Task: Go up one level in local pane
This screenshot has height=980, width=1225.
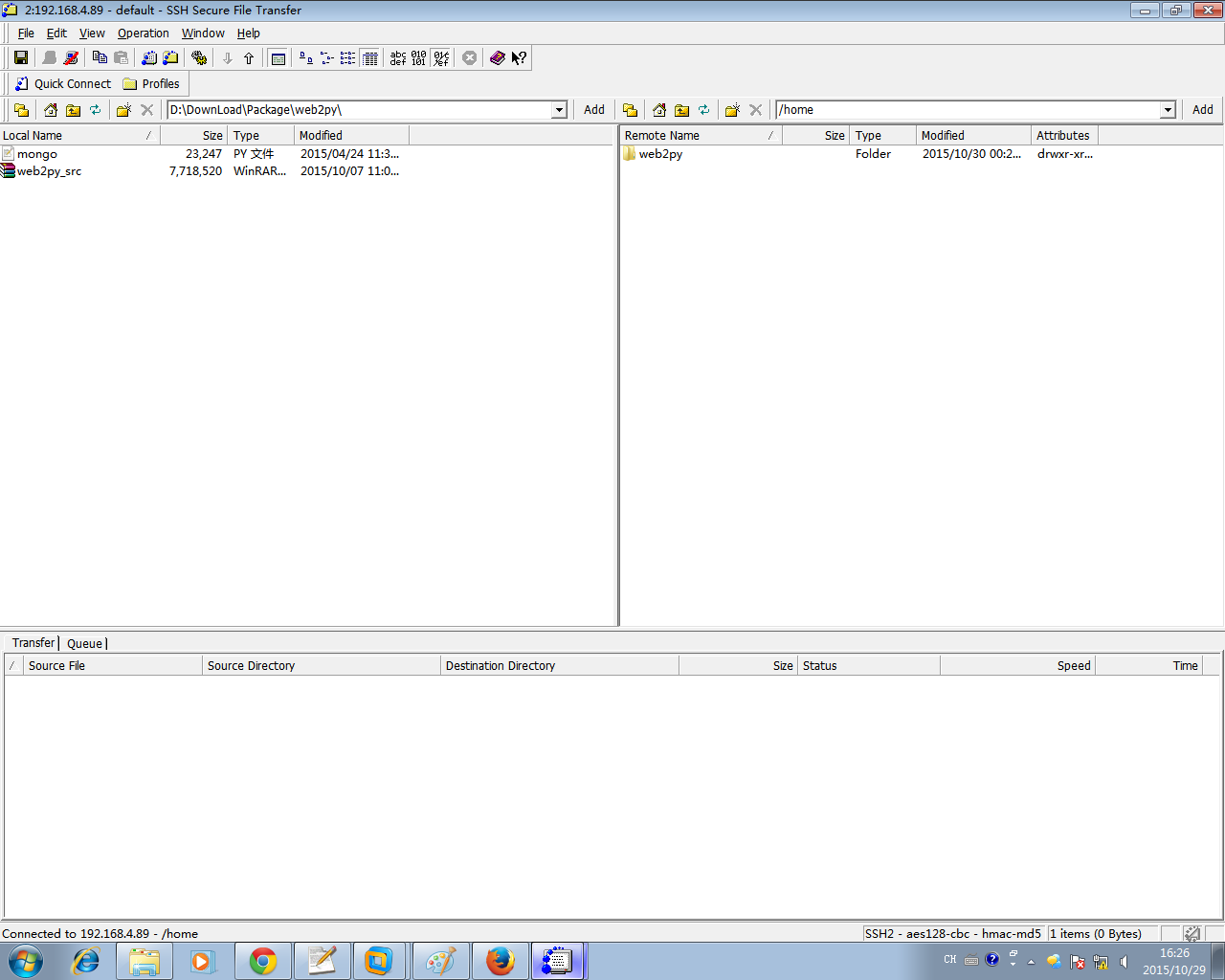Action: (73, 110)
